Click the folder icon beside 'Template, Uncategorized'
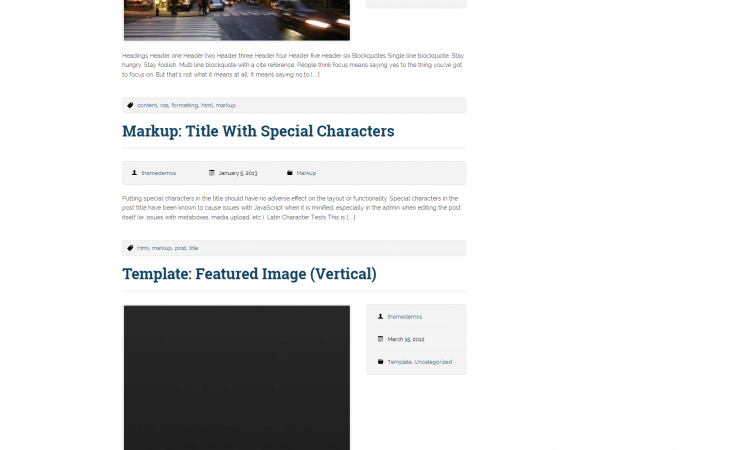 (380, 362)
